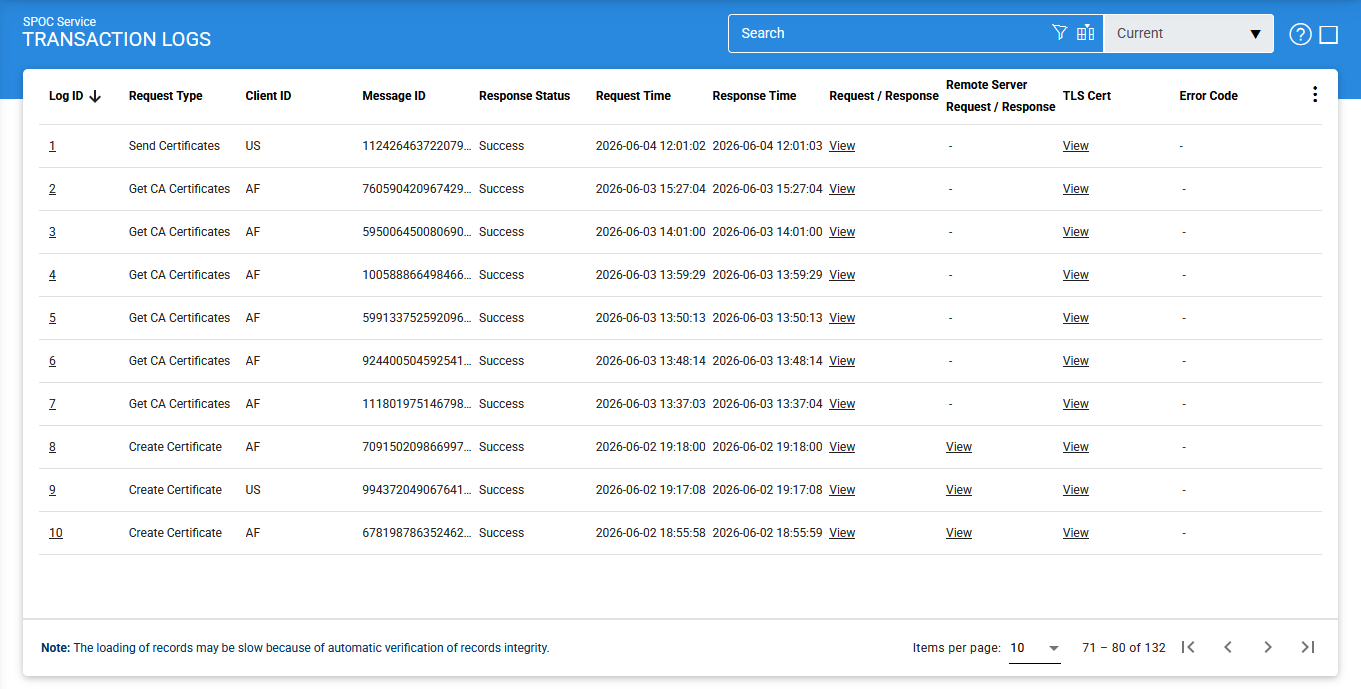
Task: Click the Request Type column header
Action: click(x=166, y=96)
